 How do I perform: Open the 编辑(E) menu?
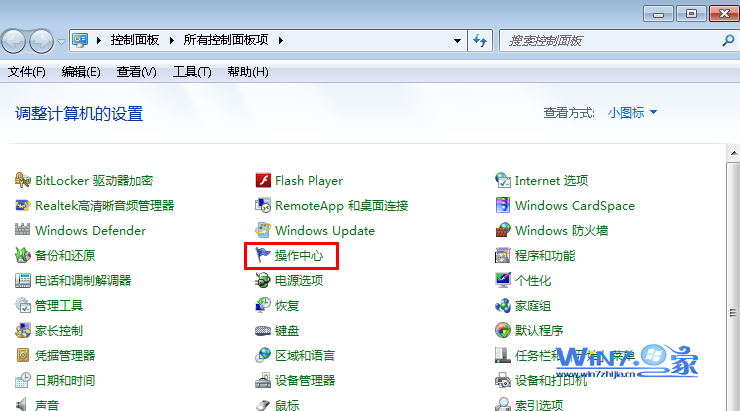[x=81, y=72]
